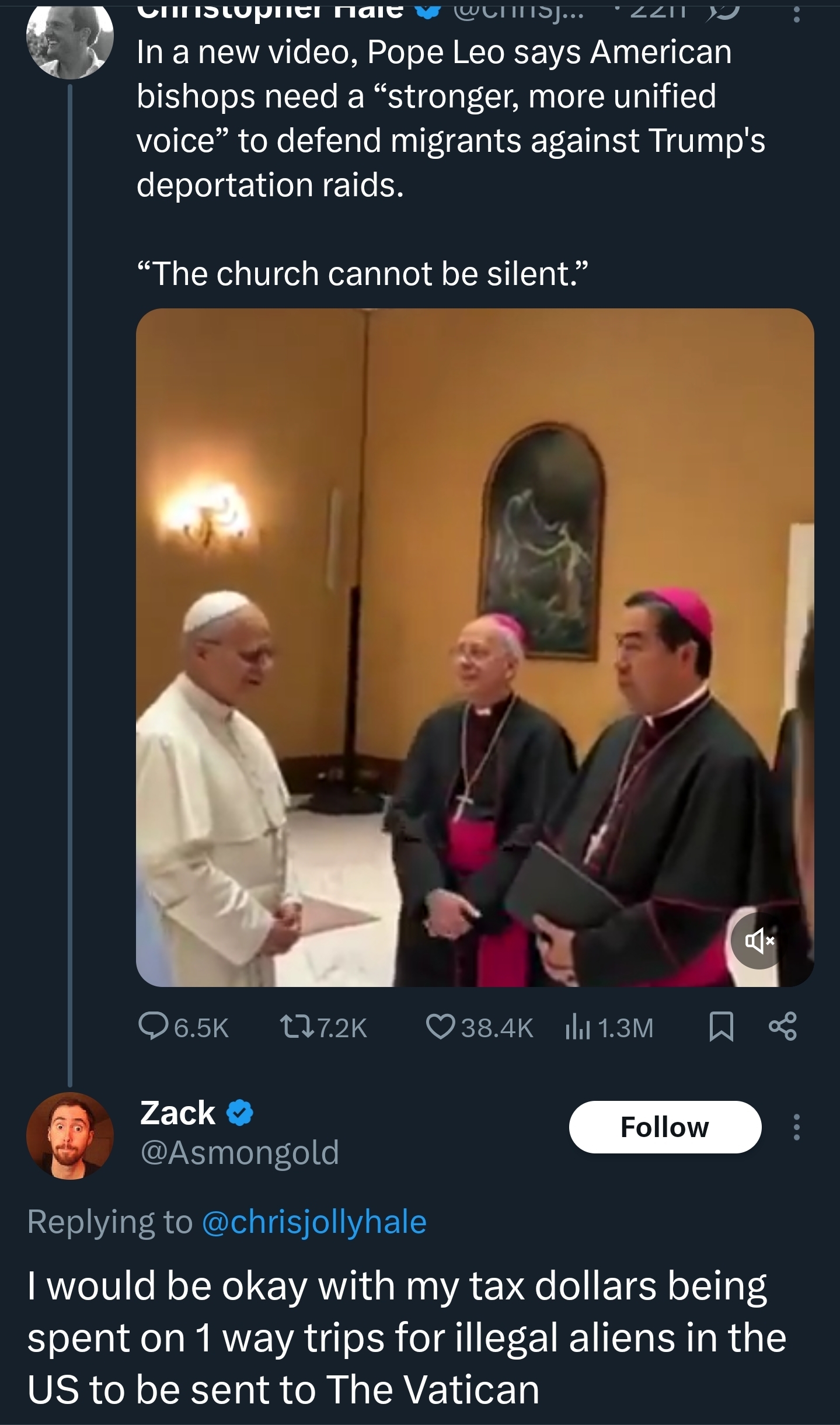Screen dimensions: 840x1425
Task: Open Zack's profile picture
Action: pyautogui.click(x=69, y=1135)
